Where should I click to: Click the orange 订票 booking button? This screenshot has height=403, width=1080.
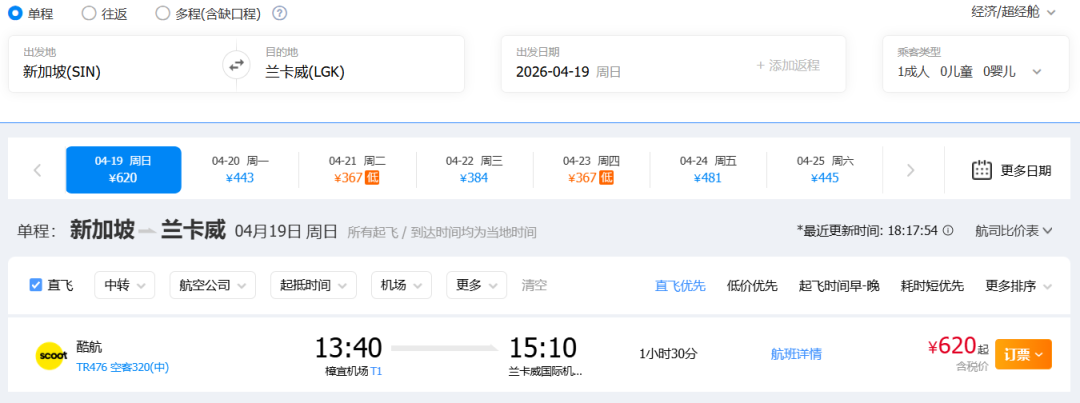click(1023, 354)
